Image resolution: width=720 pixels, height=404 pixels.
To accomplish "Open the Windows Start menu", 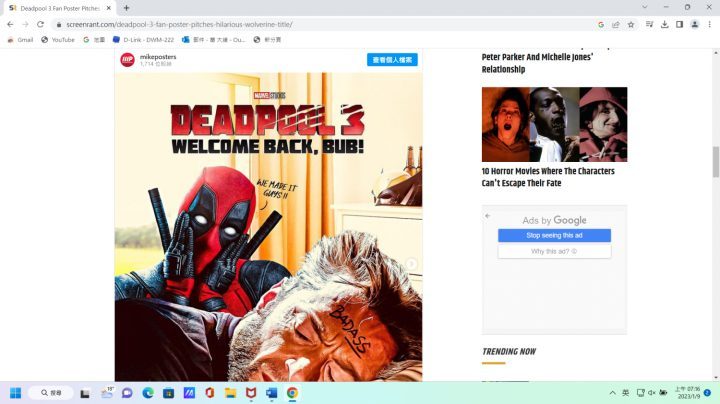I will tap(15, 393).
